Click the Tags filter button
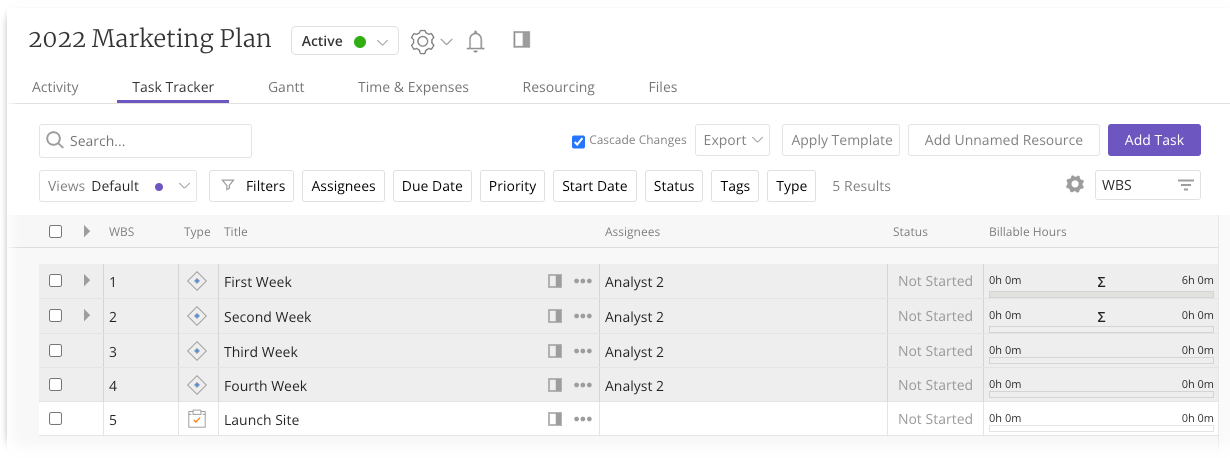 (x=735, y=186)
